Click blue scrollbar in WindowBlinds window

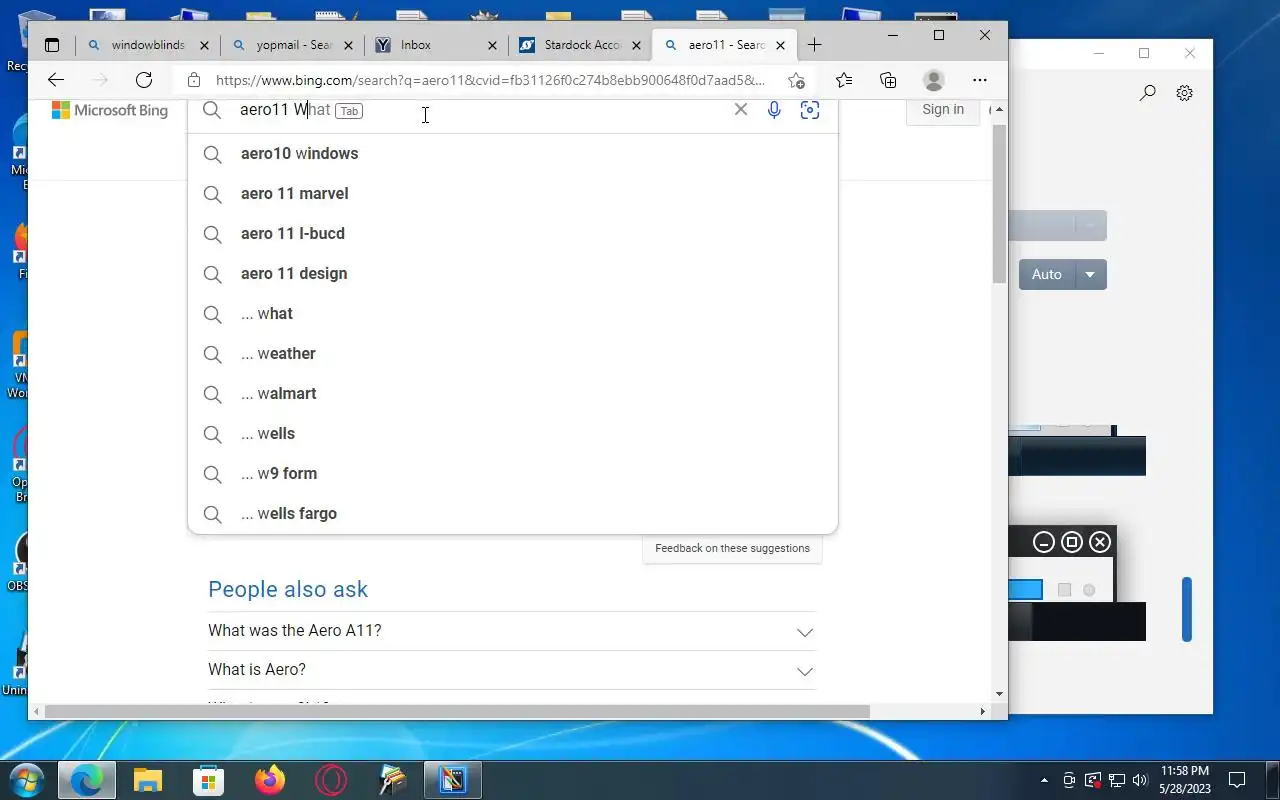1187,609
